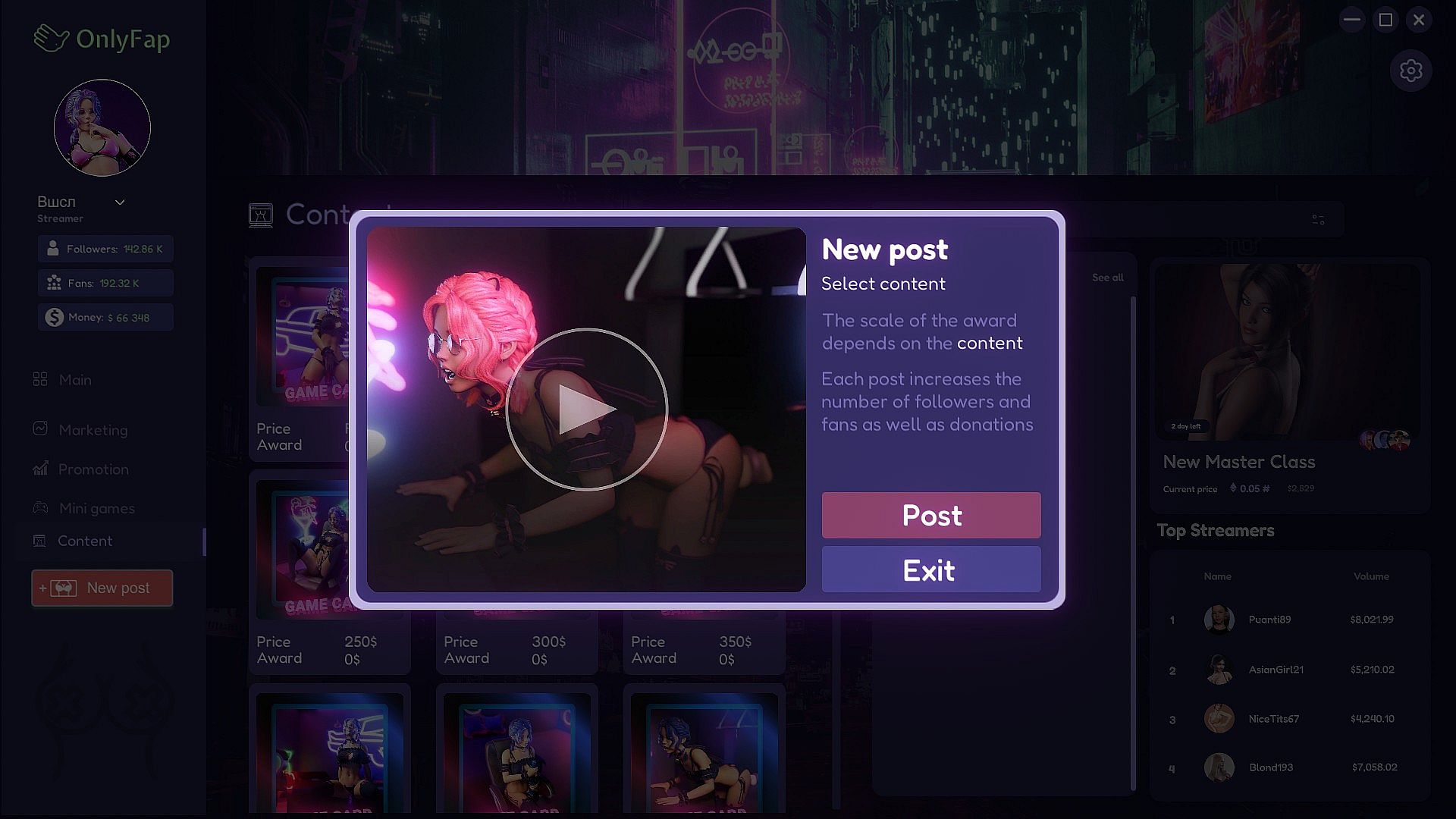Follow the See all link

1108,278
